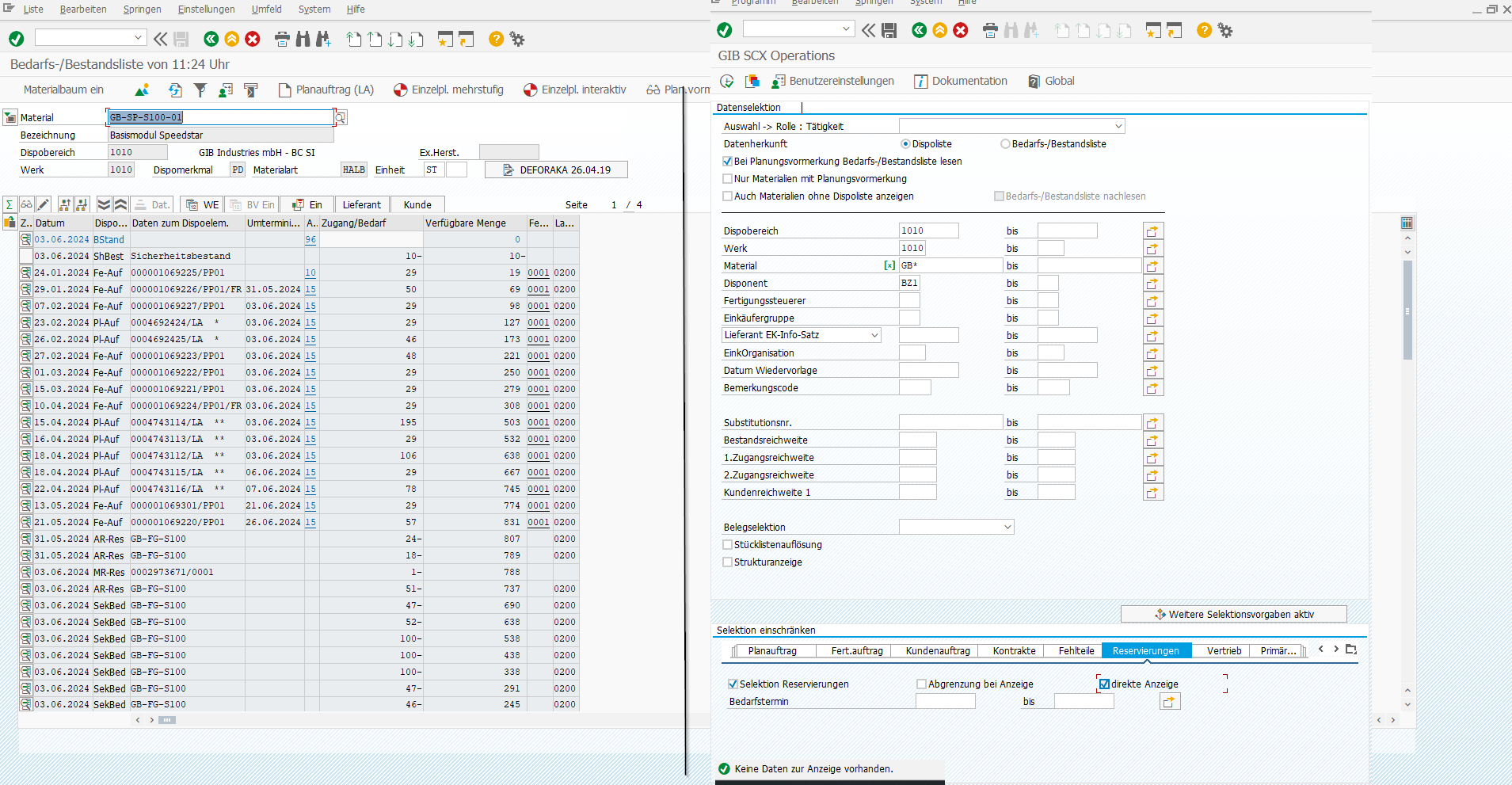Click the Weitere Selektionsvorgaben aktiv button
Image resolution: width=1512 pixels, height=785 pixels.
click(x=1233, y=615)
